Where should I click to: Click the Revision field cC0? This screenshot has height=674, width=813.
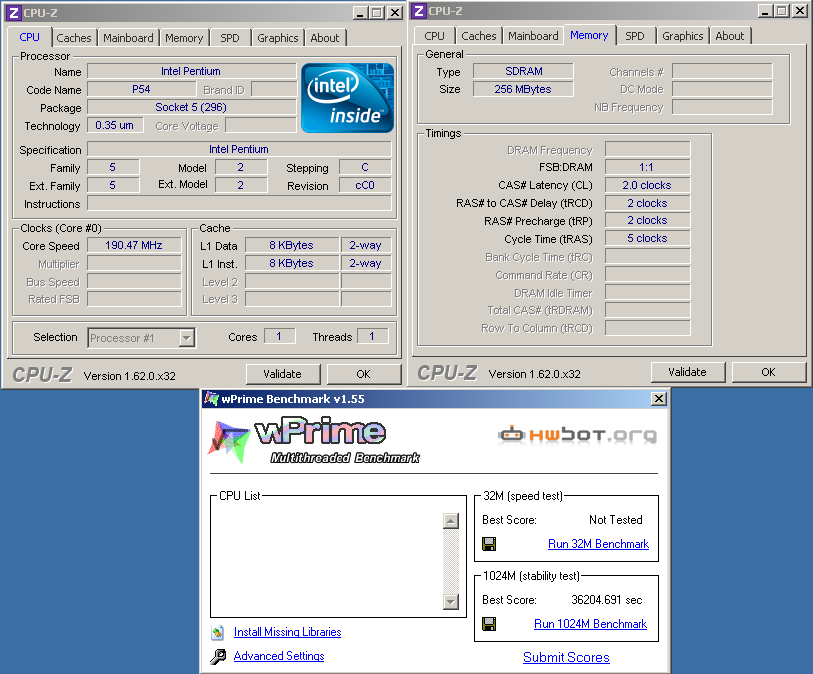click(365, 185)
